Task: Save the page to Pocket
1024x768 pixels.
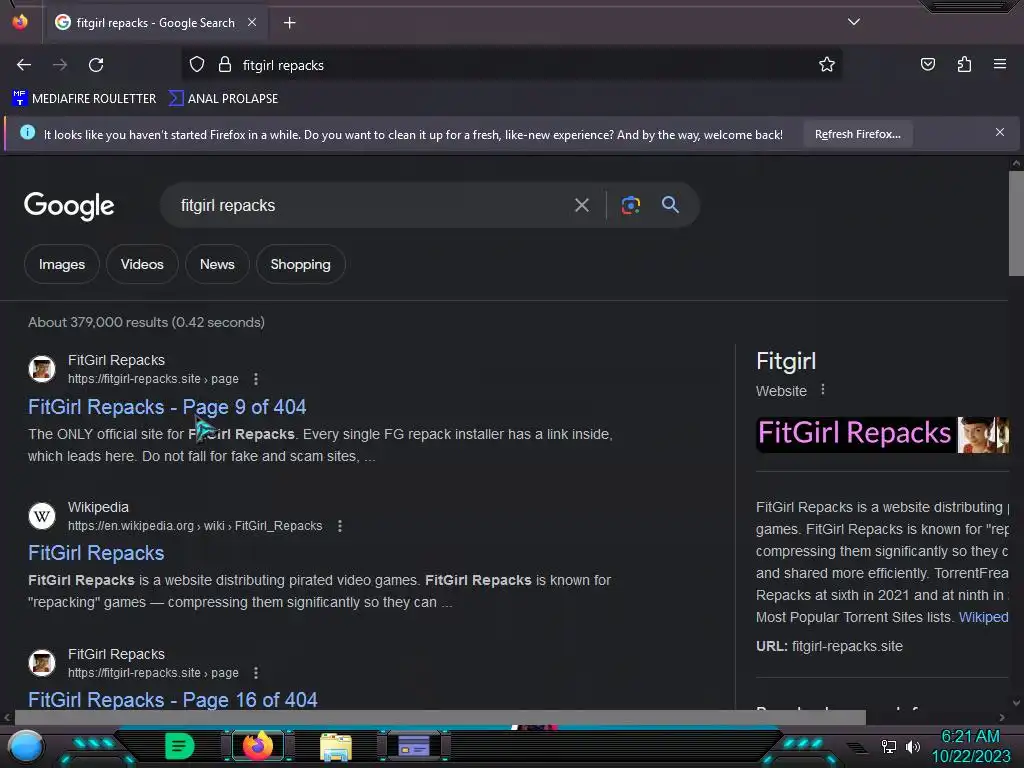Action: pyautogui.click(x=927, y=65)
